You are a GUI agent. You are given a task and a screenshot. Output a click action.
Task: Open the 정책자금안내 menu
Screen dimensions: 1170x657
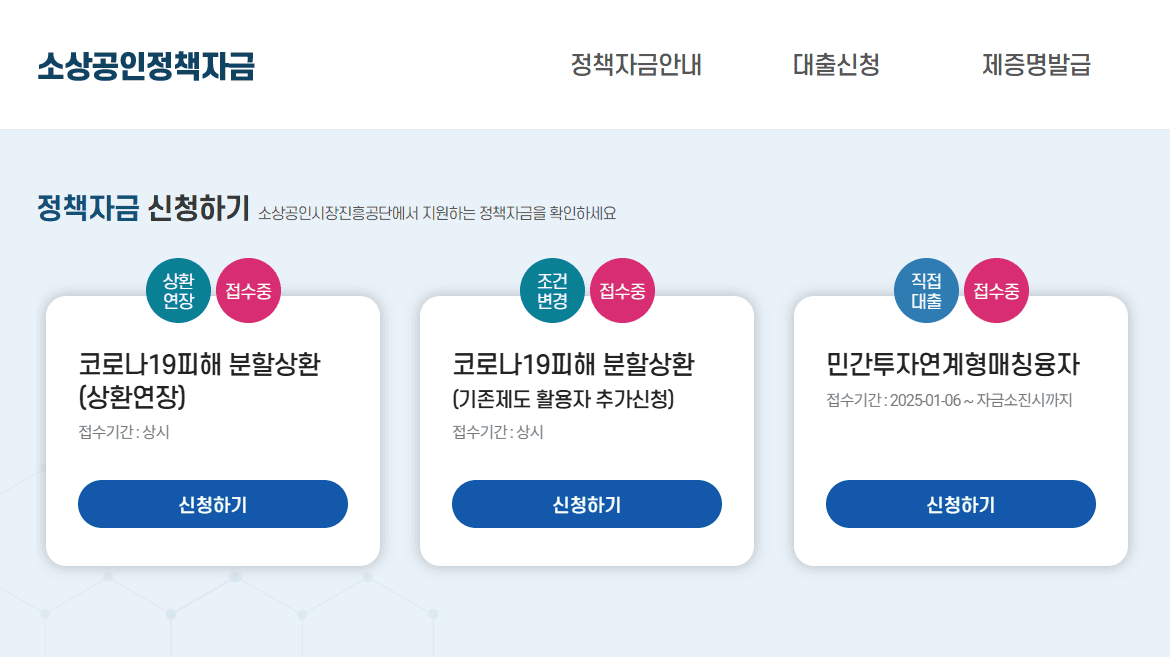(x=635, y=66)
